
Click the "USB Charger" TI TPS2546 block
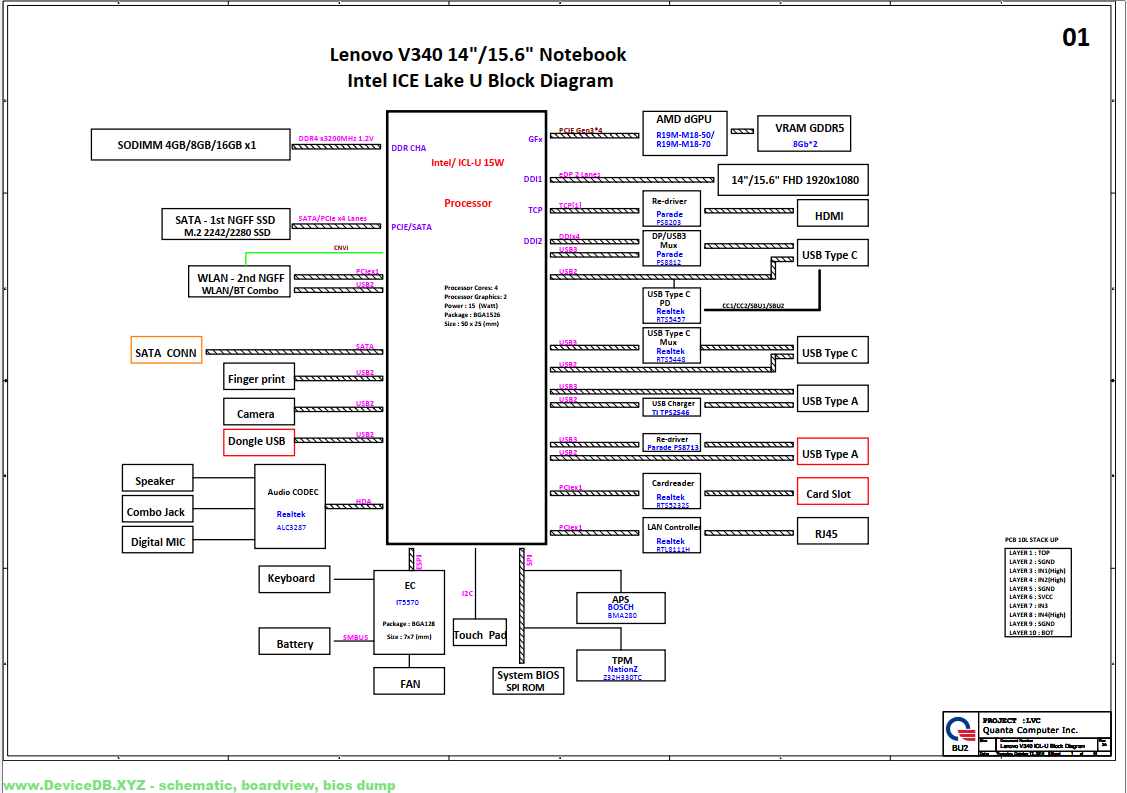click(671, 408)
